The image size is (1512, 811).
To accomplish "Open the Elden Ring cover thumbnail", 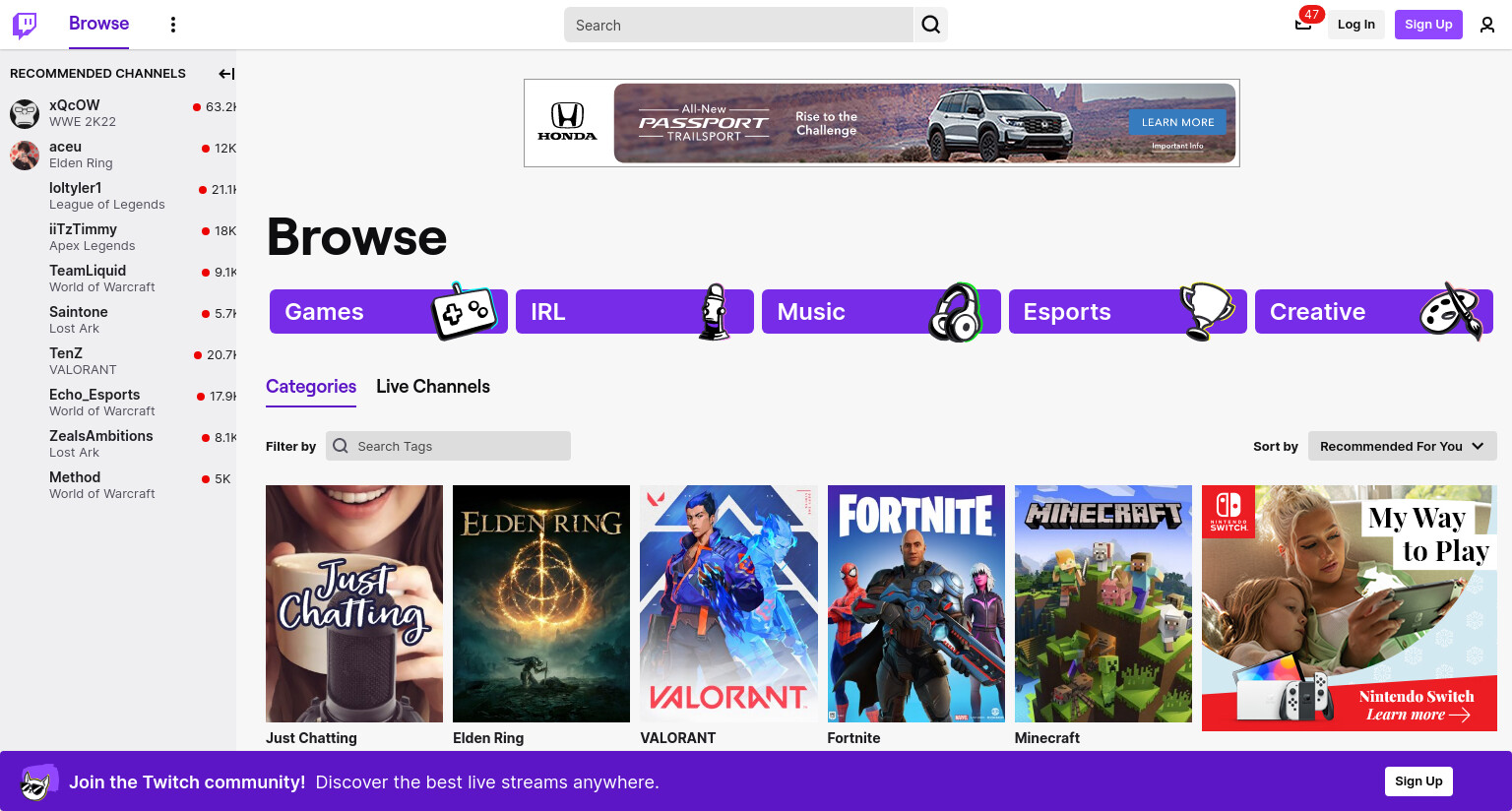I will click(x=541, y=603).
